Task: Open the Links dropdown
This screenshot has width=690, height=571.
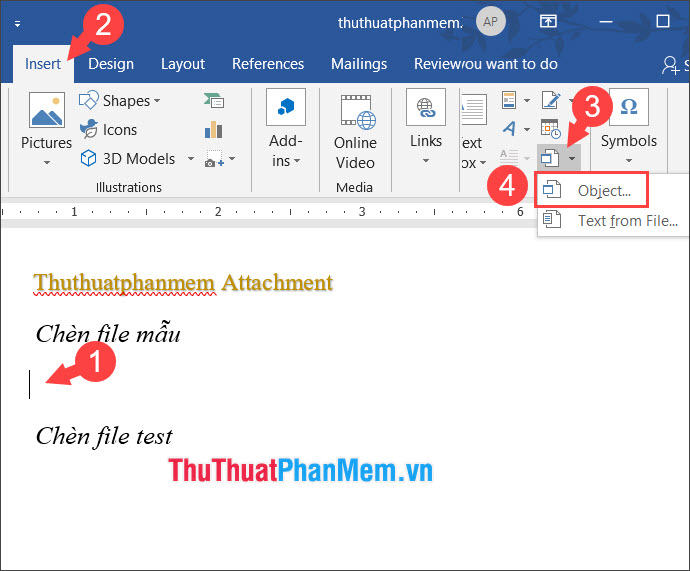Action: click(426, 126)
